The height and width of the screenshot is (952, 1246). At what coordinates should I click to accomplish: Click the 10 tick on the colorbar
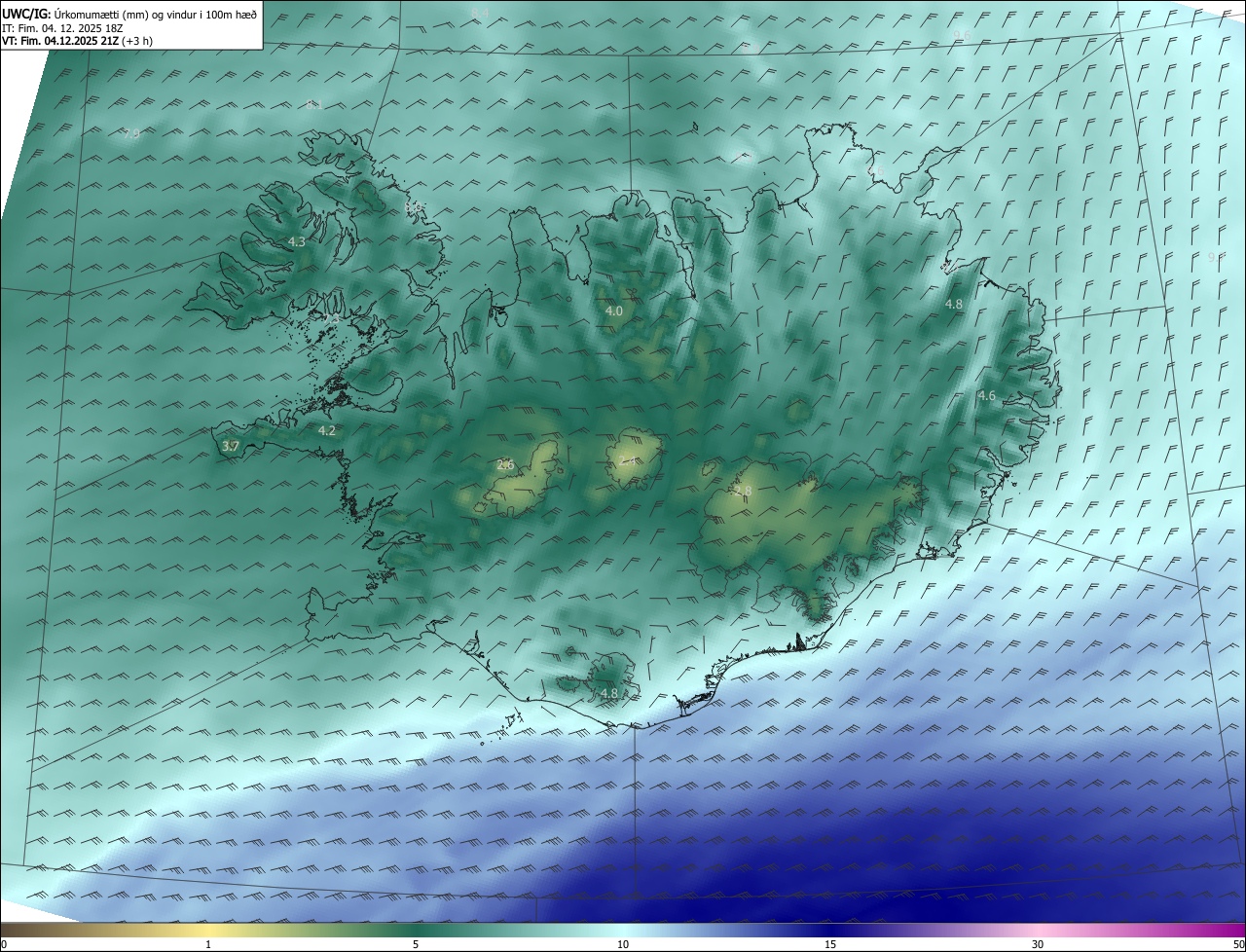click(x=623, y=944)
